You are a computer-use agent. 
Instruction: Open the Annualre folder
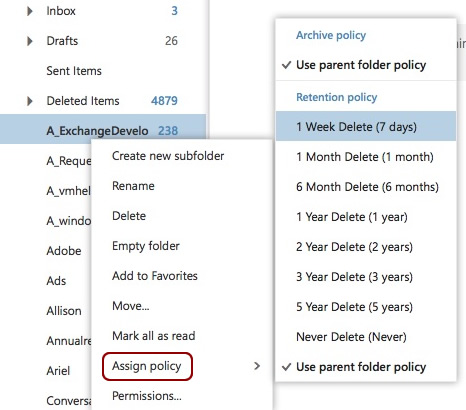coord(69,341)
